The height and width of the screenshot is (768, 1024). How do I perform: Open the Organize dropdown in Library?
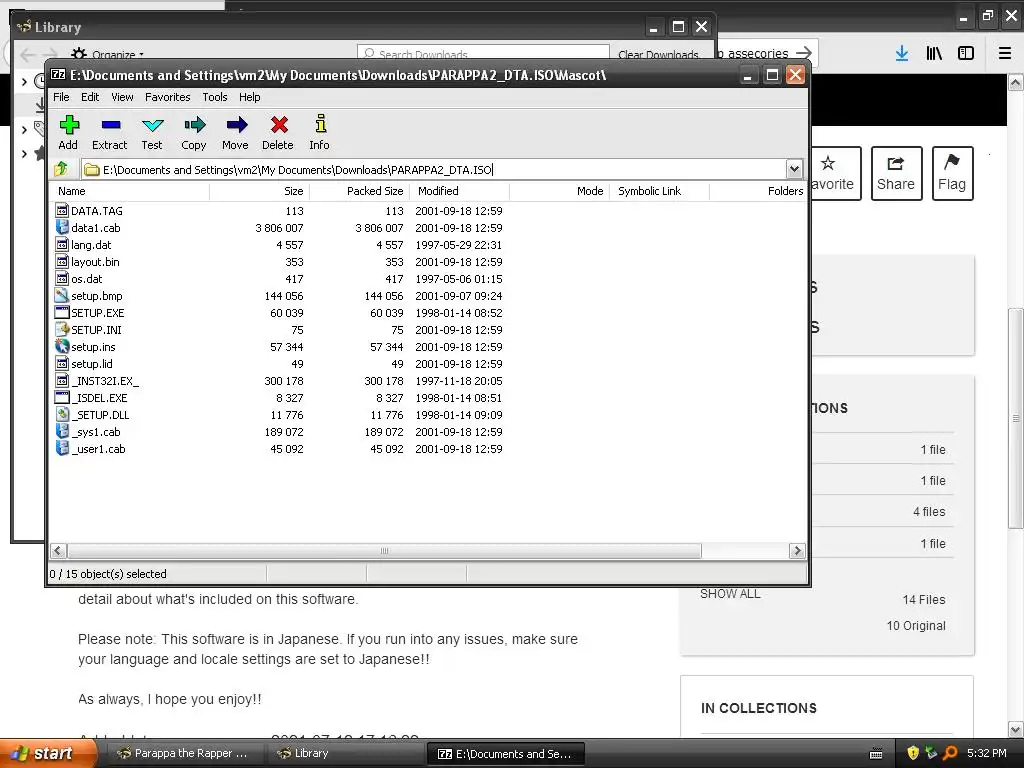tap(108, 54)
